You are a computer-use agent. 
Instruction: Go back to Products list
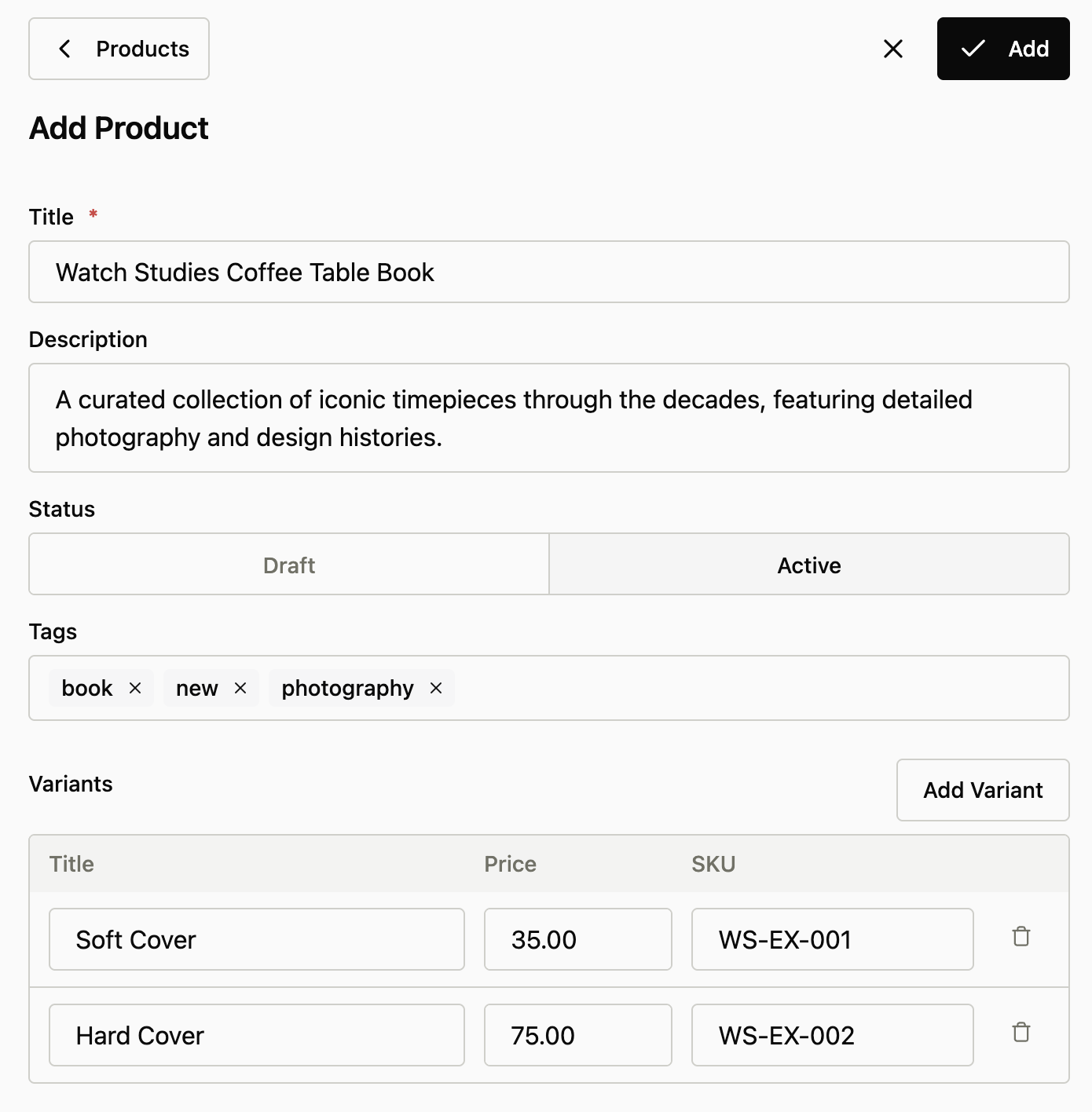tap(119, 49)
